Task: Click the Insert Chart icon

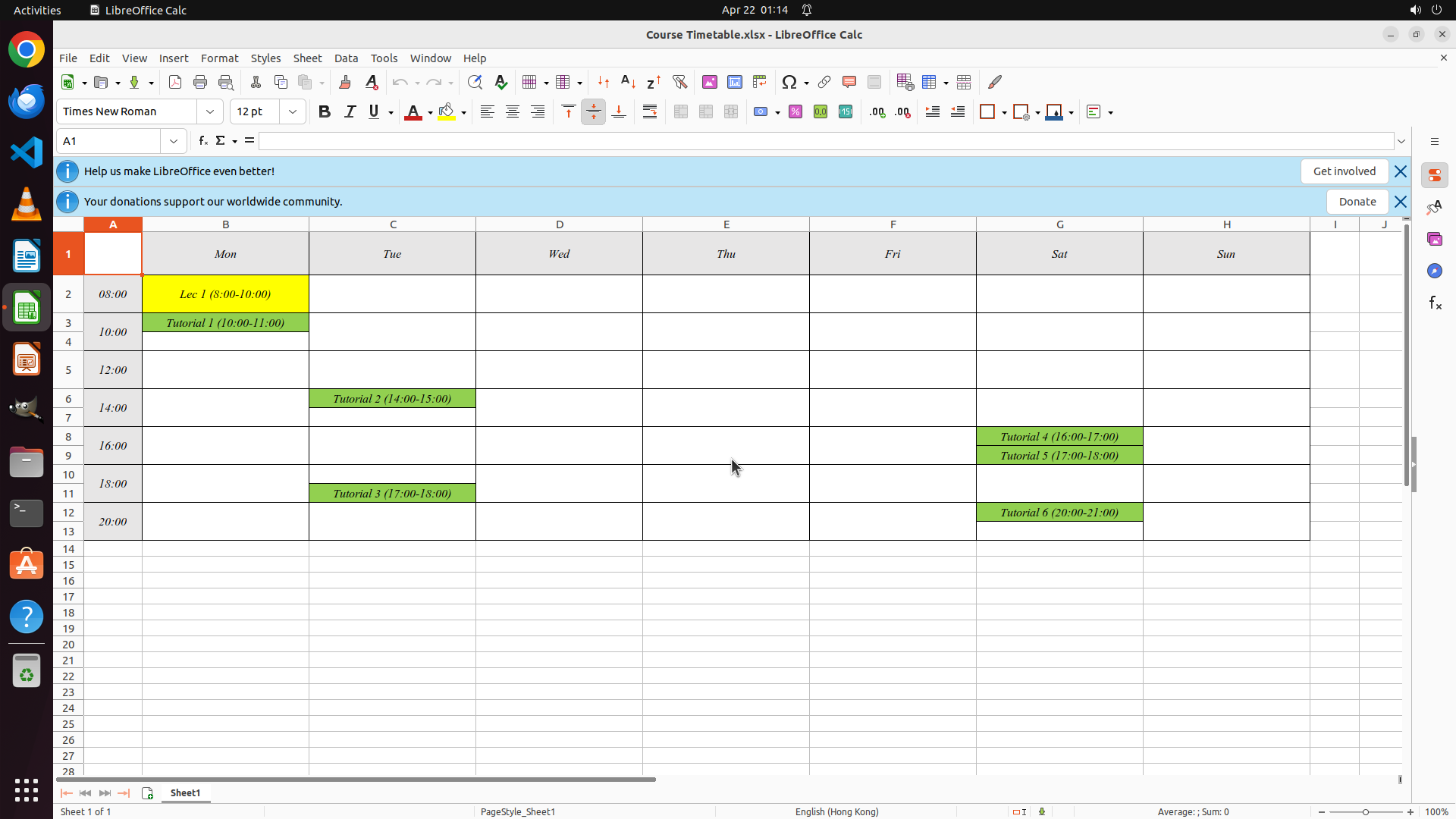Action: click(735, 82)
